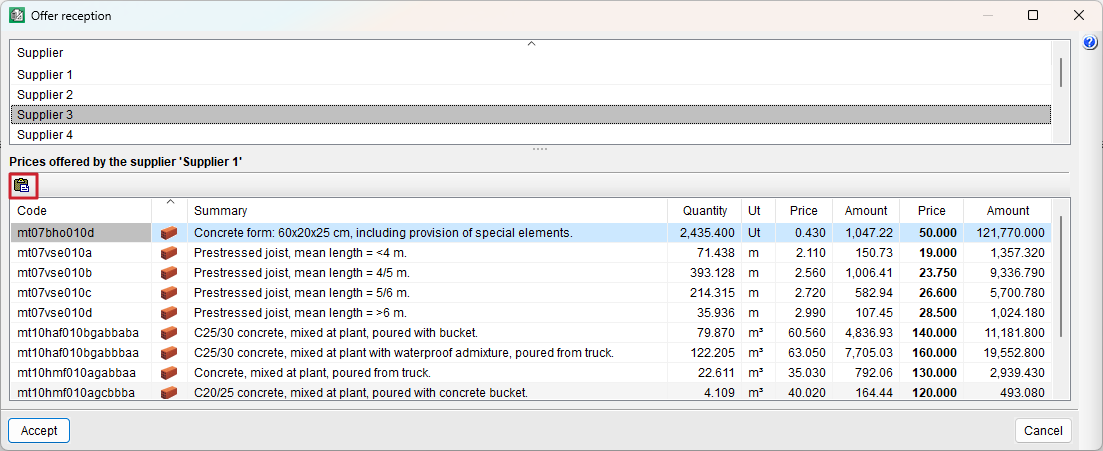This screenshot has width=1103, height=451.
Task: Click the paste prices clipboard icon
Action: [x=22, y=185]
